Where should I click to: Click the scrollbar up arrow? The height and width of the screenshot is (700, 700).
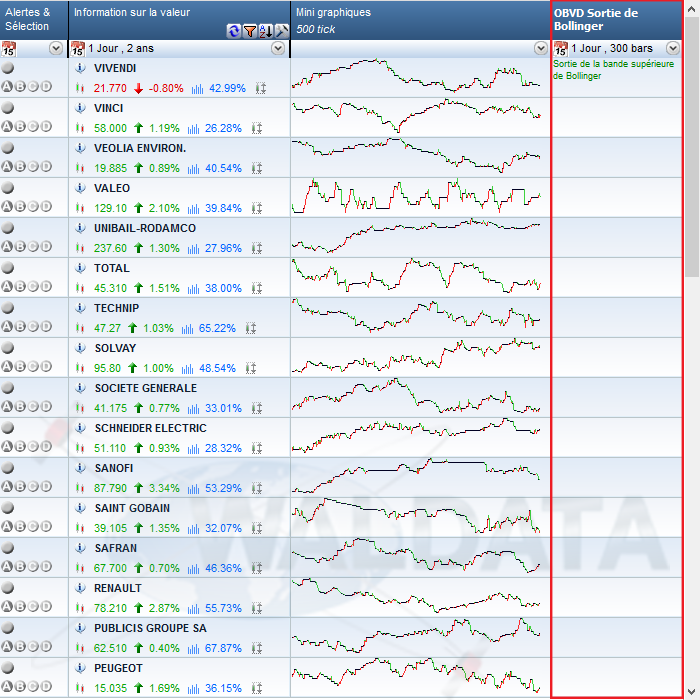coord(692,8)
